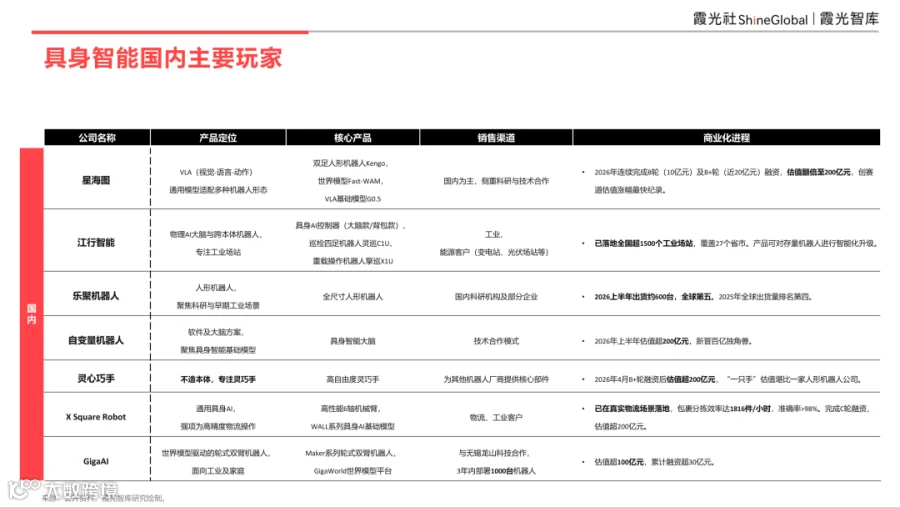Click 已落地全国超1500个工业场站 bold text
This screenshot has height=507, width=900.
(643, 243)
